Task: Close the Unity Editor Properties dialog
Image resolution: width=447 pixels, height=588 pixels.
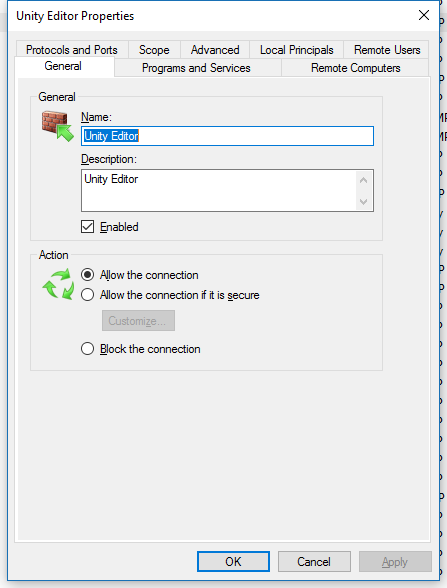Action: tap(424, 15)
